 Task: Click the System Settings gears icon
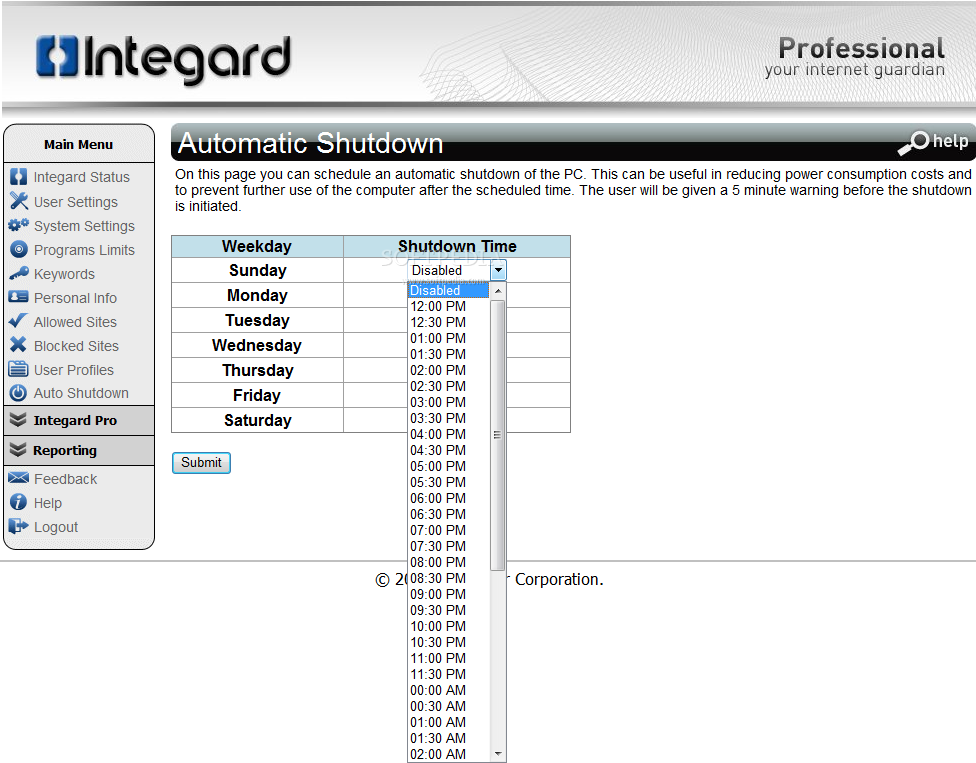(x=19, y=225)
